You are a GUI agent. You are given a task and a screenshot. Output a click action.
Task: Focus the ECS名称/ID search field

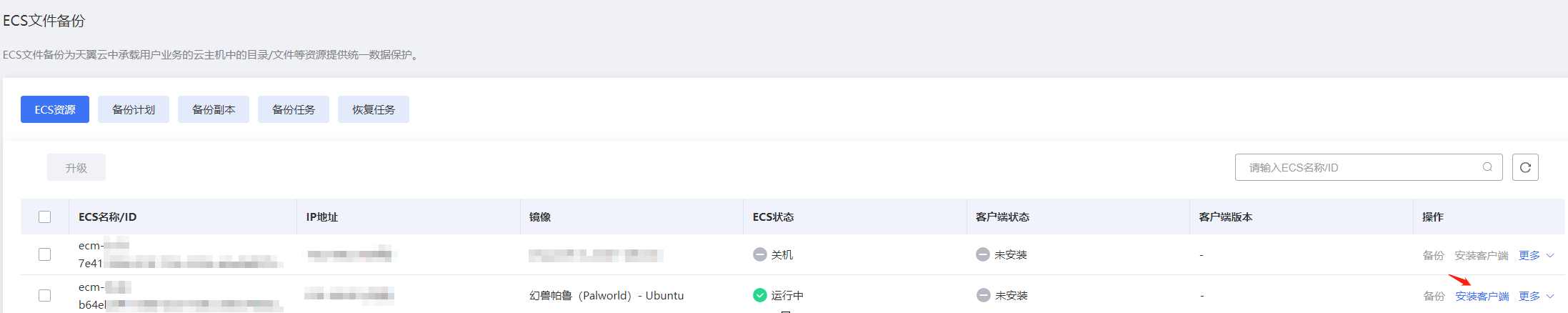pyautogui.click(x=1357, y=167)
